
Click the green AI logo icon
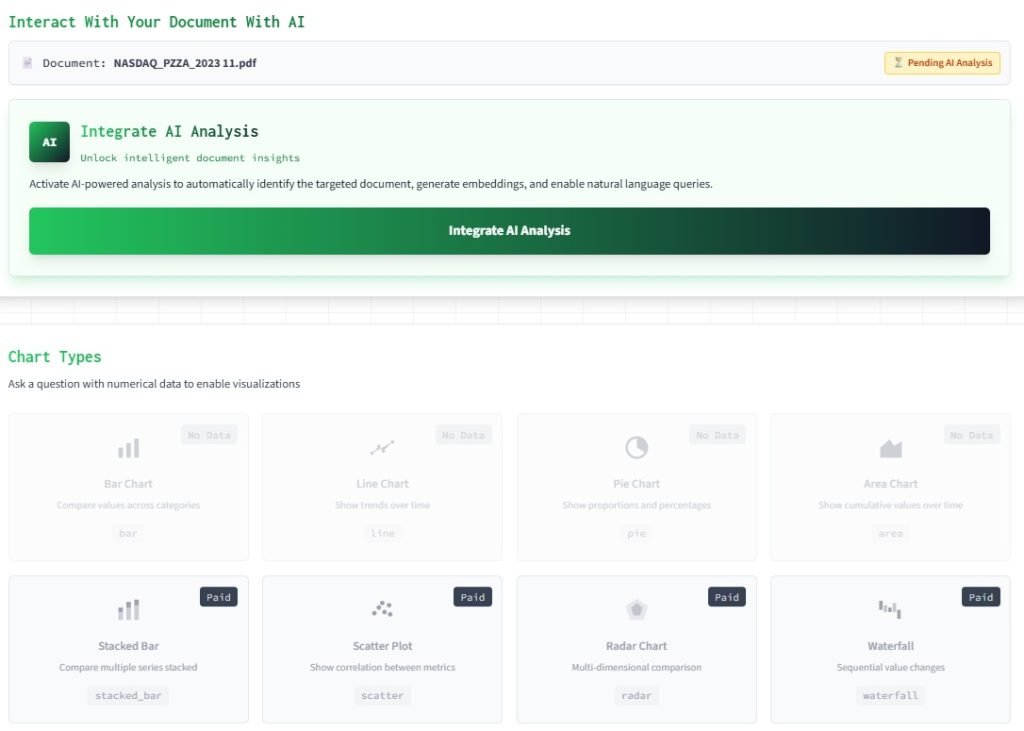[x=49, y=142]
